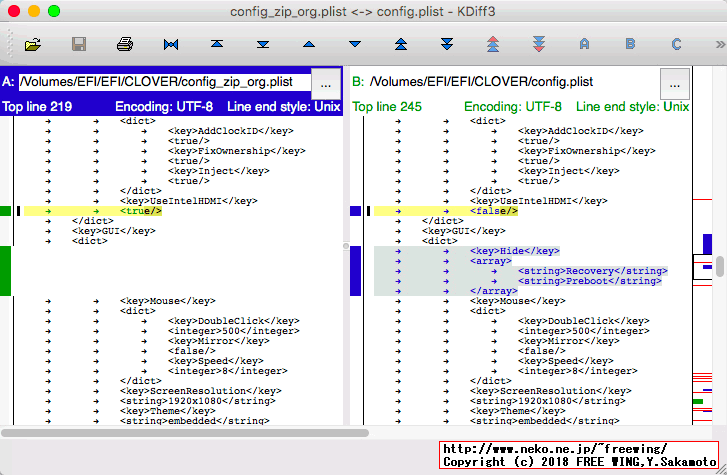This screenshot has width=727, height=475.
Task: Select lines from C
Action: (676, 44)
